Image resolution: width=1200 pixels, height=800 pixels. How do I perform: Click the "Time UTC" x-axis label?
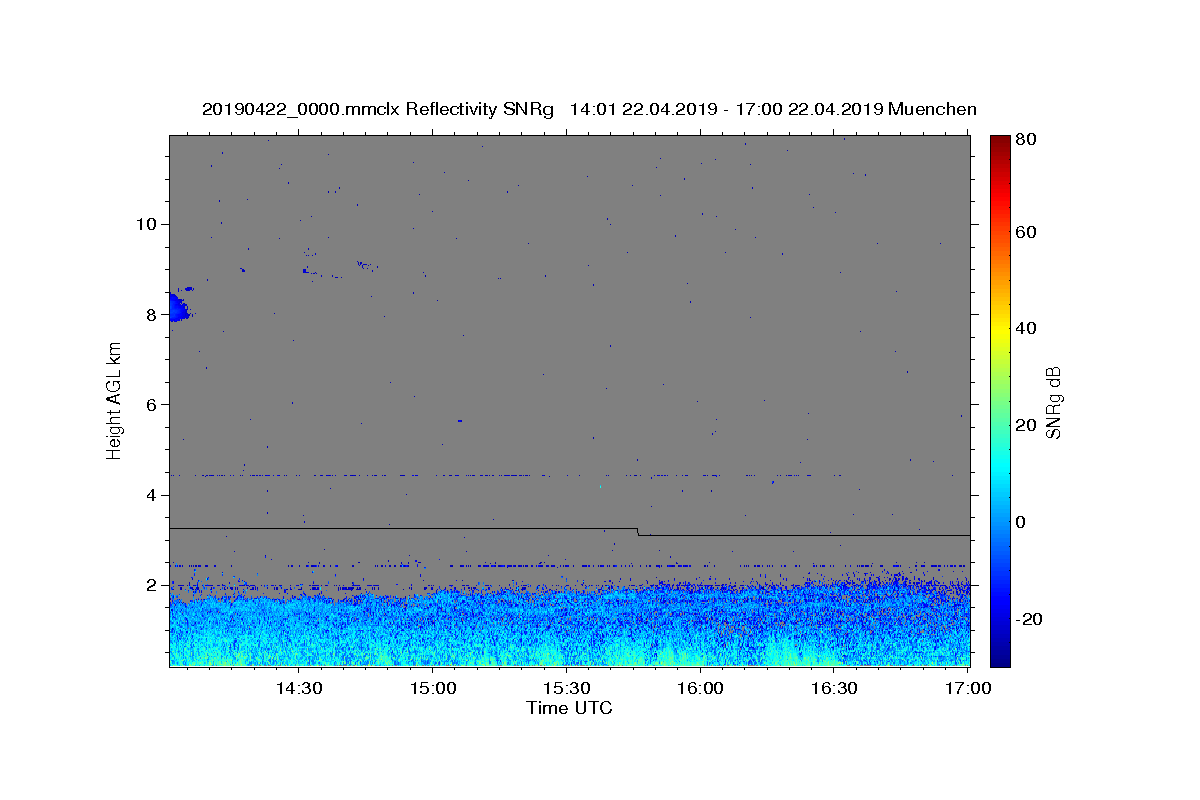coord(569,708)
